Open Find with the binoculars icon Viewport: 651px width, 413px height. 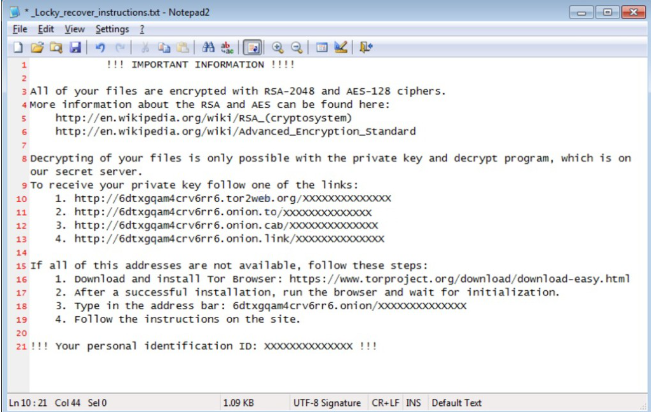click(208, 47)
